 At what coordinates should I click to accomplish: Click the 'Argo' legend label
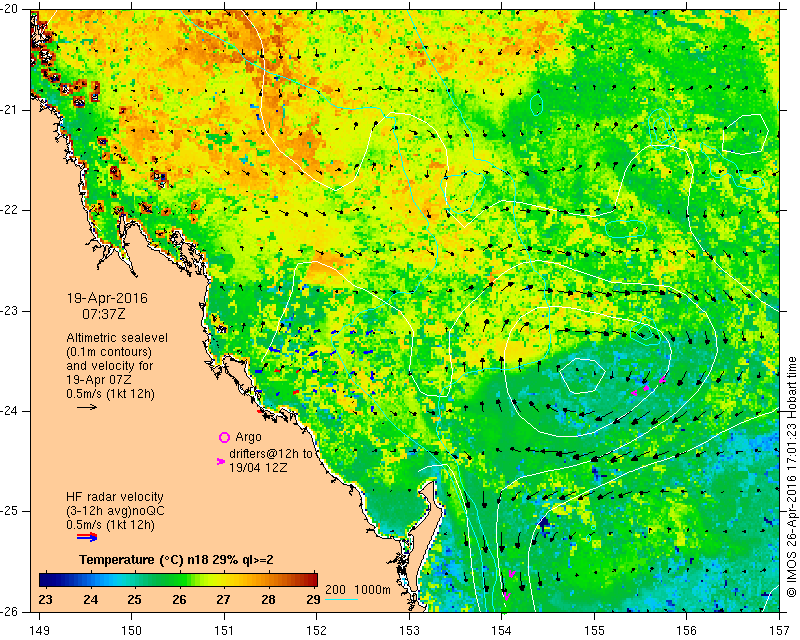click(x=248, y=437)
